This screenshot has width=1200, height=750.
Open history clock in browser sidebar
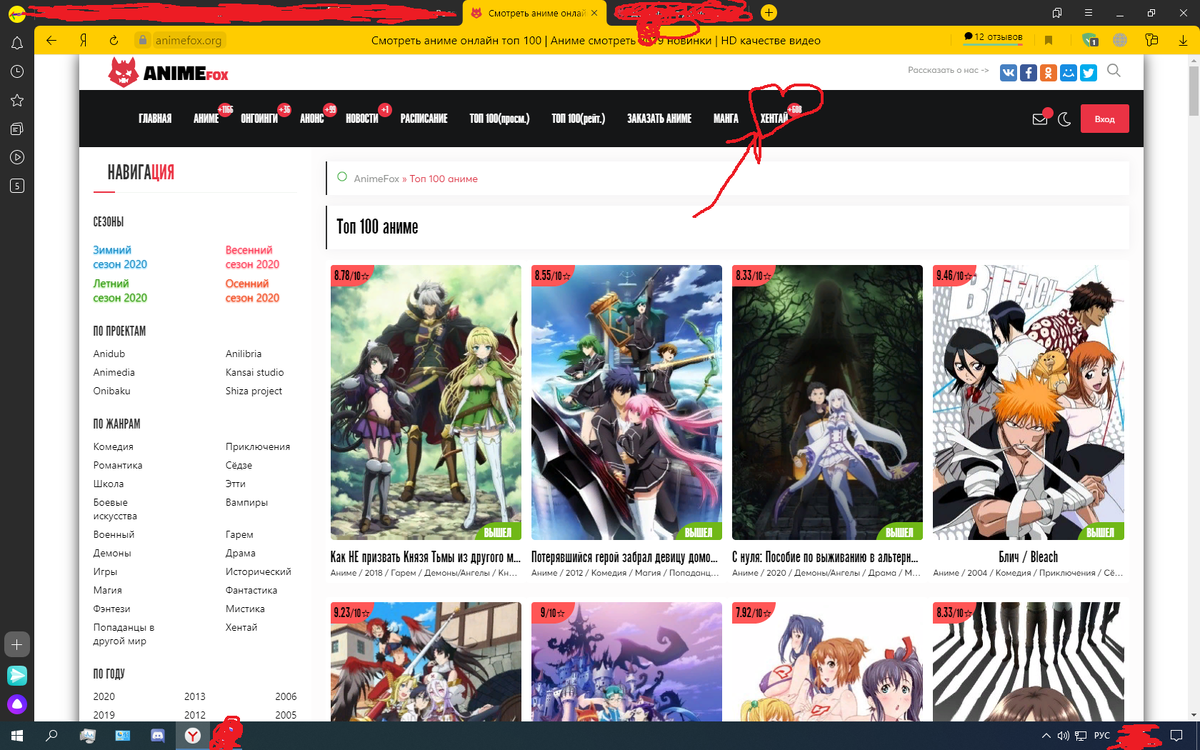(17, 72)
